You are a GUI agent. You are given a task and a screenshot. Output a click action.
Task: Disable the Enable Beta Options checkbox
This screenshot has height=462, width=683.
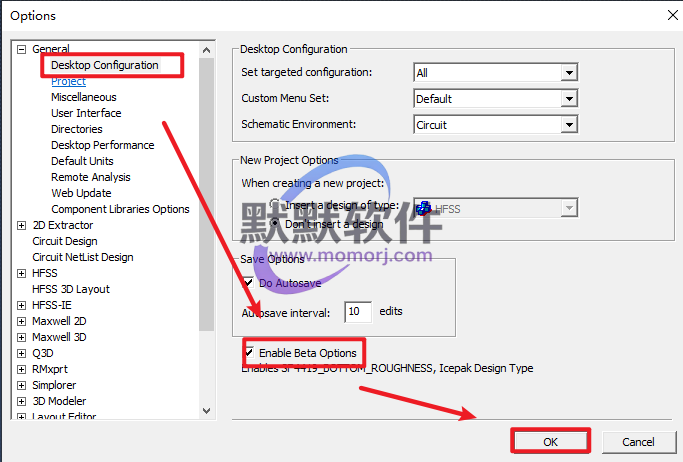click(248, 353)
